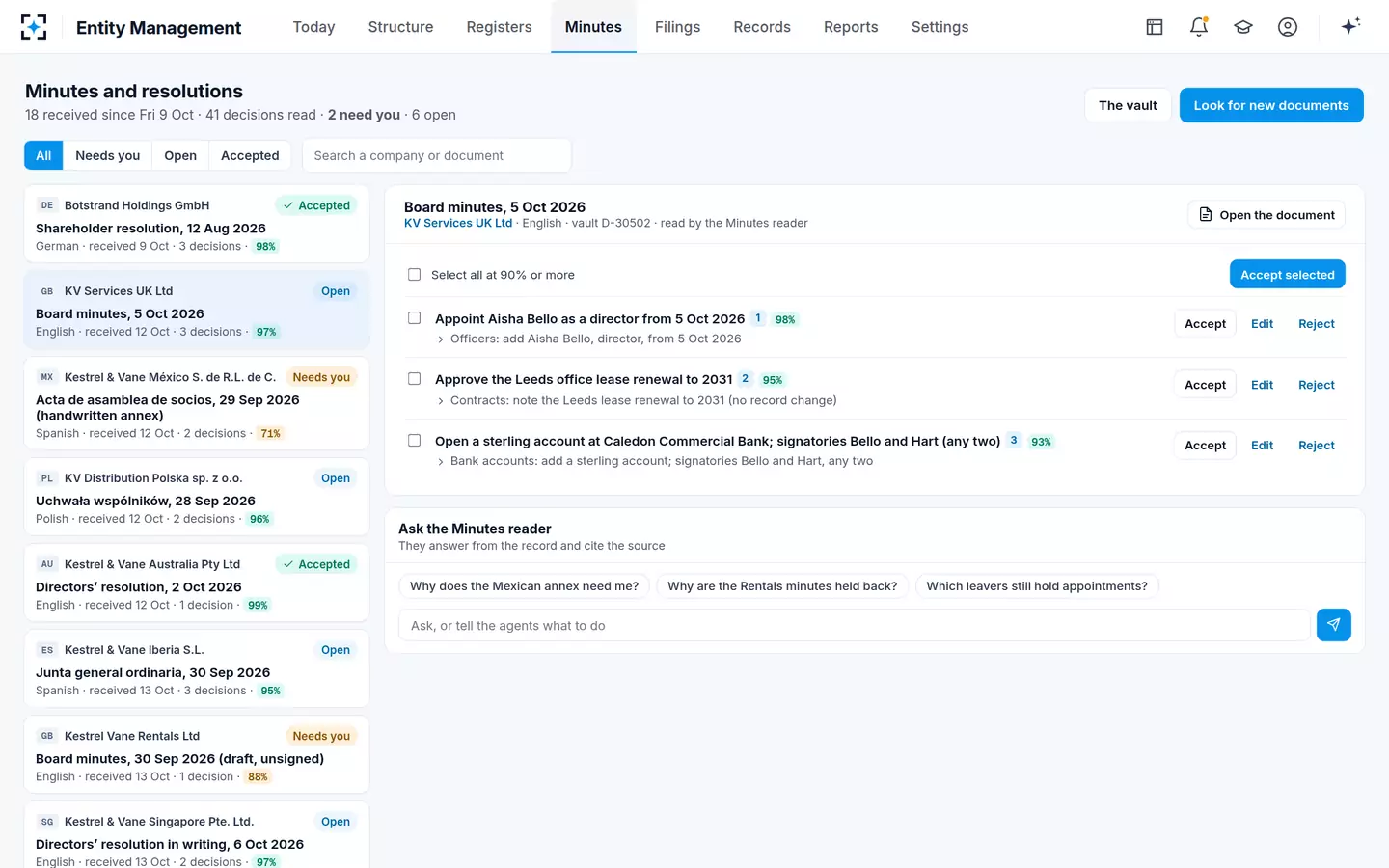Click Accept selected
The width and height of the screenshot is (1389, 868).
pos(1287,275)
